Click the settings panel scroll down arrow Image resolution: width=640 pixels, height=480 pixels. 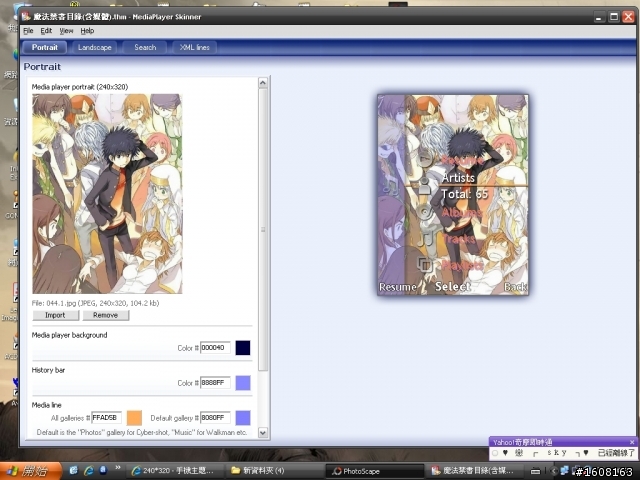[263, 433]
